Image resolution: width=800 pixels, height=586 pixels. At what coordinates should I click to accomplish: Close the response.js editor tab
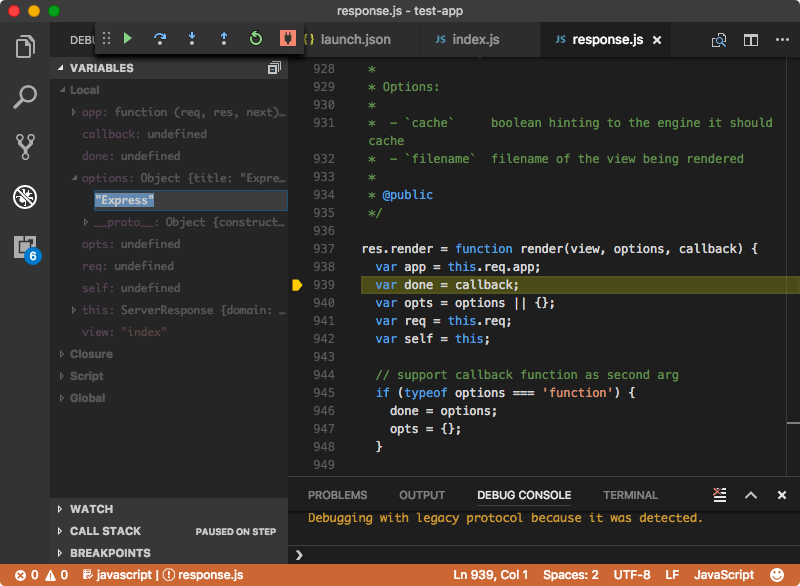point(657,40)
